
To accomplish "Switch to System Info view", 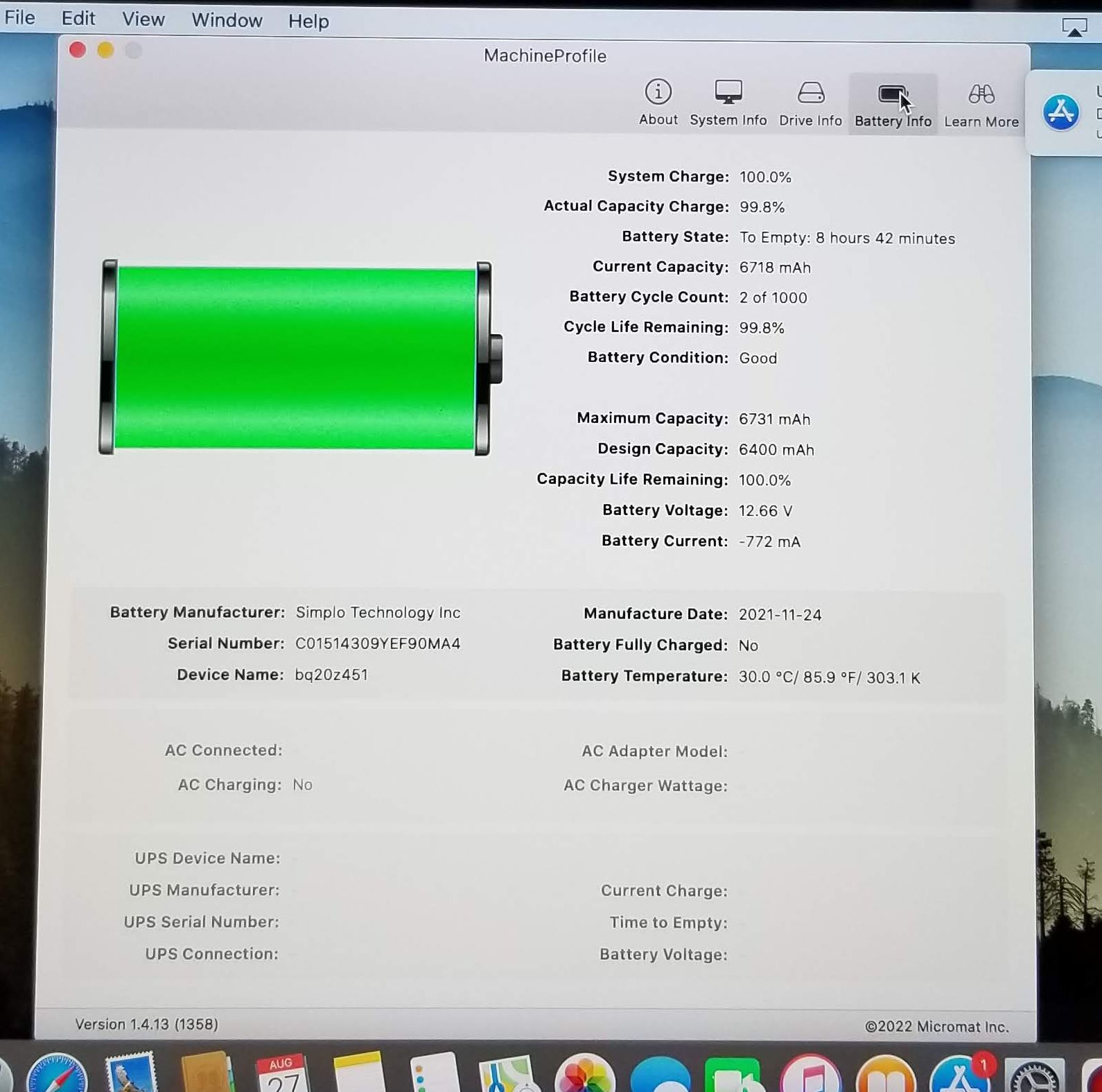I will pyautogui.click(x=728, y=103).
